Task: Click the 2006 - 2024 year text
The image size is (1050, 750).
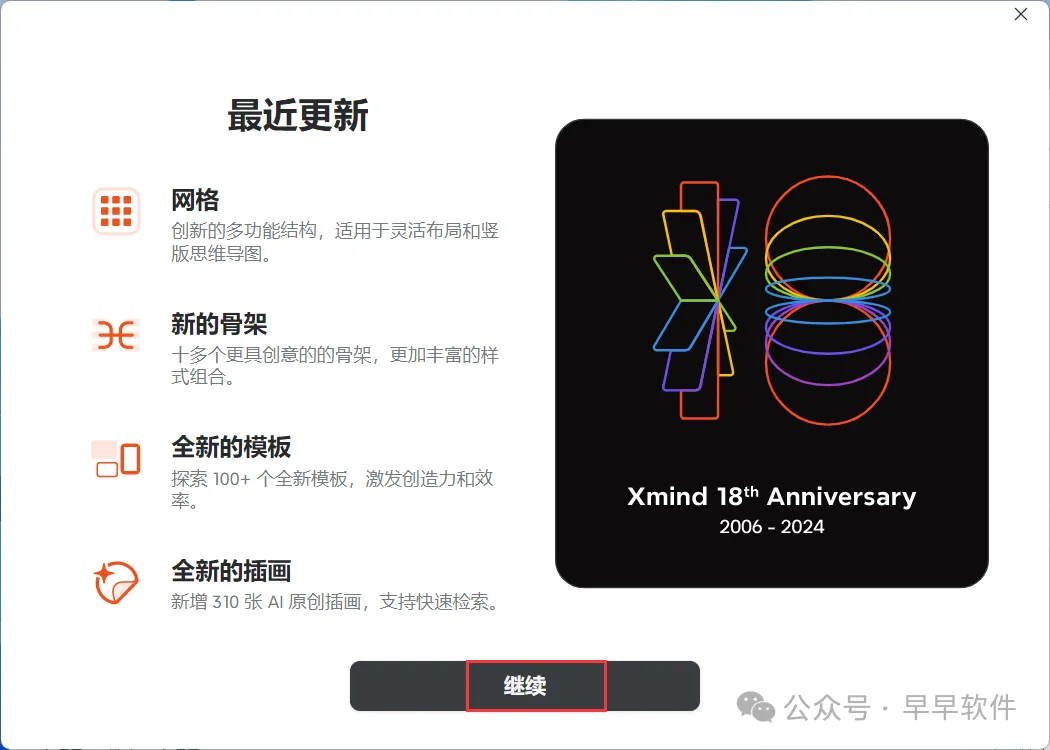Action: [771, 527]
